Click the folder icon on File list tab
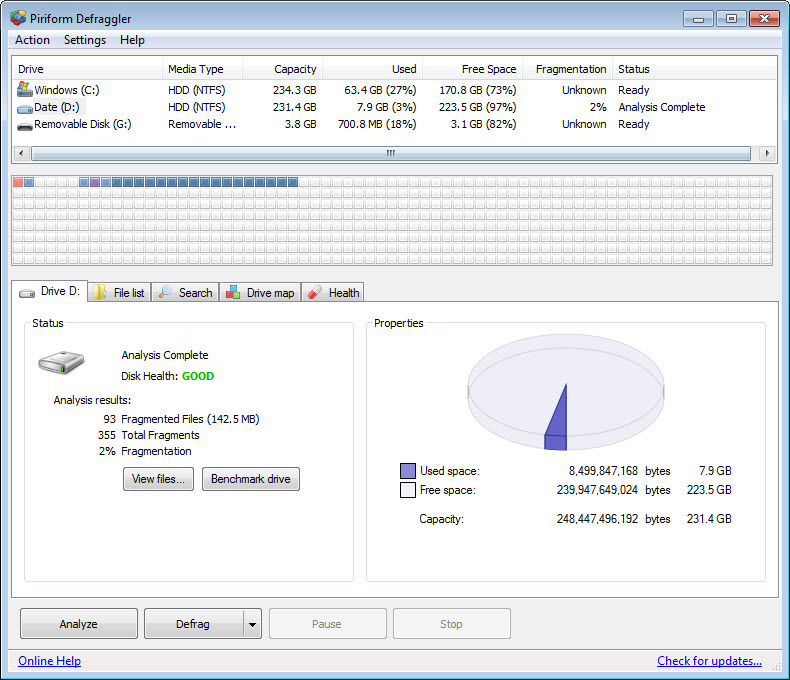790x680 pixels. [99, 292]
